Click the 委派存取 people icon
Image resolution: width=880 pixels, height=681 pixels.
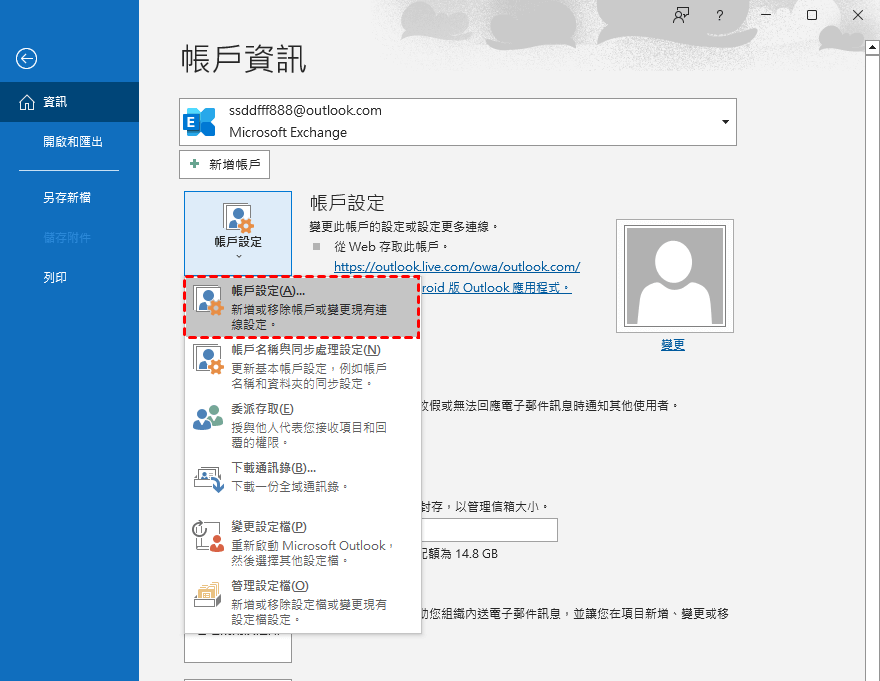click(x=208, y=419)
